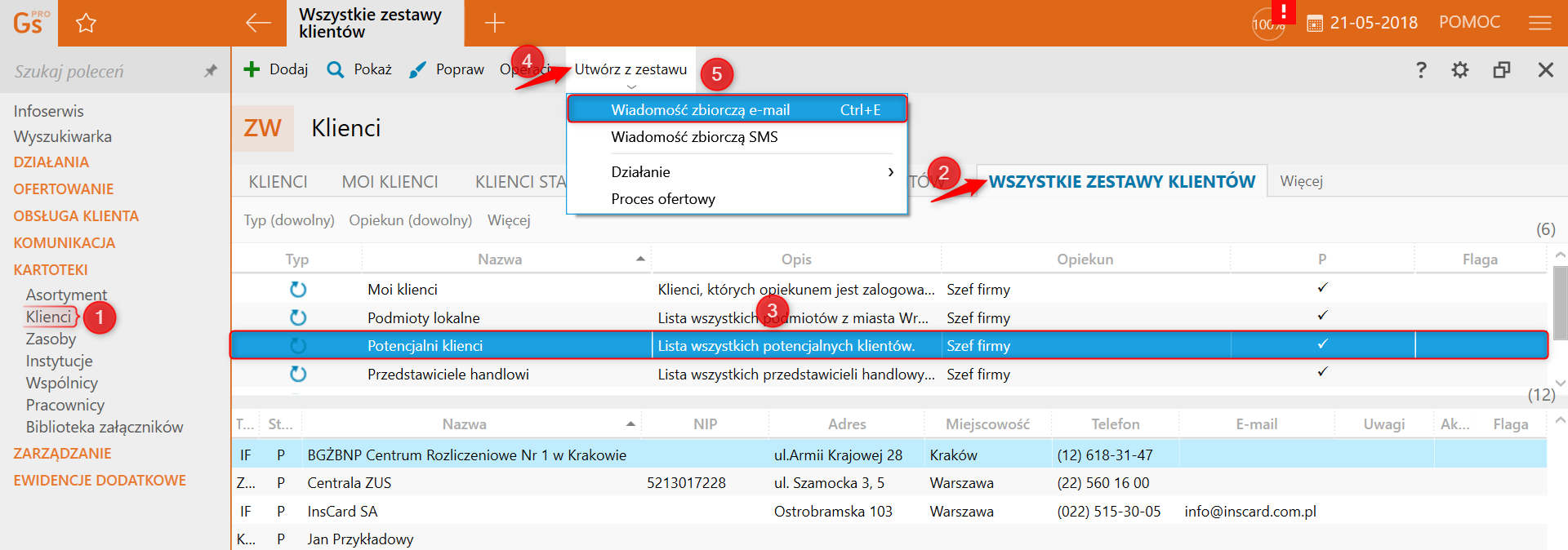The image size is (1568, 550).
Task: Toggle P checkmark for Podmioty lokalne
Action: pos(1322,315)
